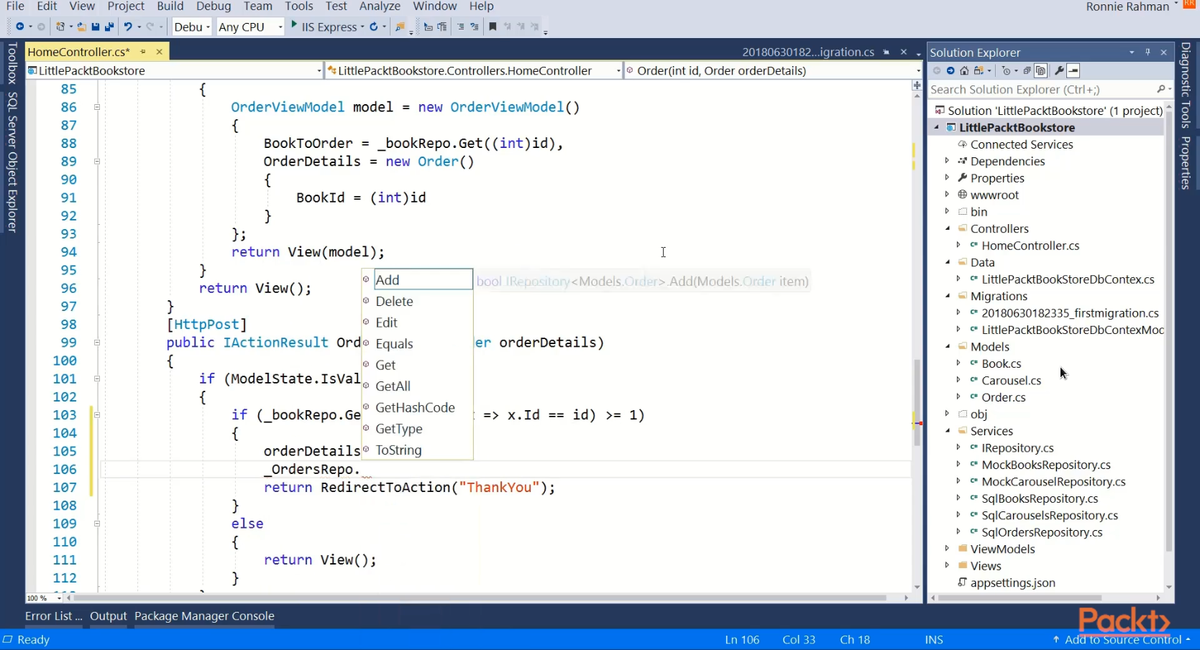
Task: Open the Build menu
Action: coord(170,6)
